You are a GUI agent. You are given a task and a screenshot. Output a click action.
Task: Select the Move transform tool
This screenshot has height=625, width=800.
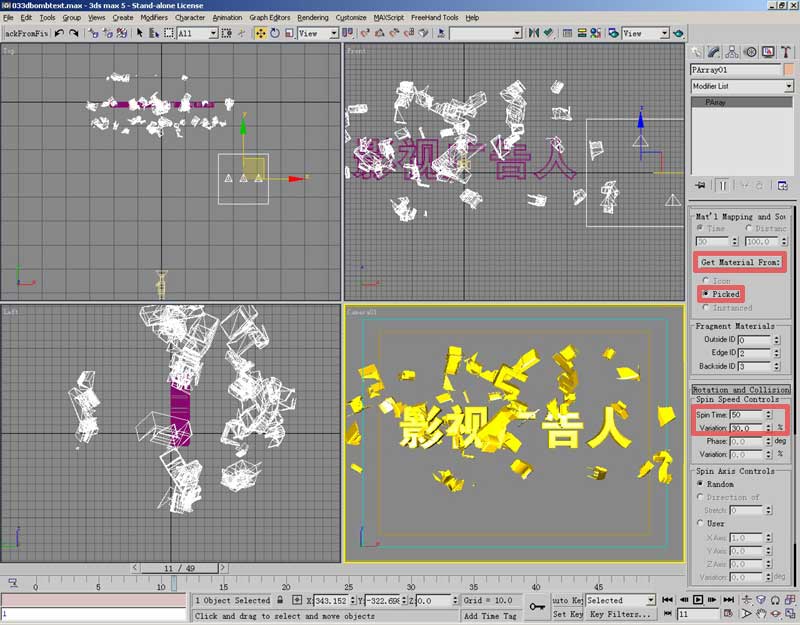coord(260,33)
